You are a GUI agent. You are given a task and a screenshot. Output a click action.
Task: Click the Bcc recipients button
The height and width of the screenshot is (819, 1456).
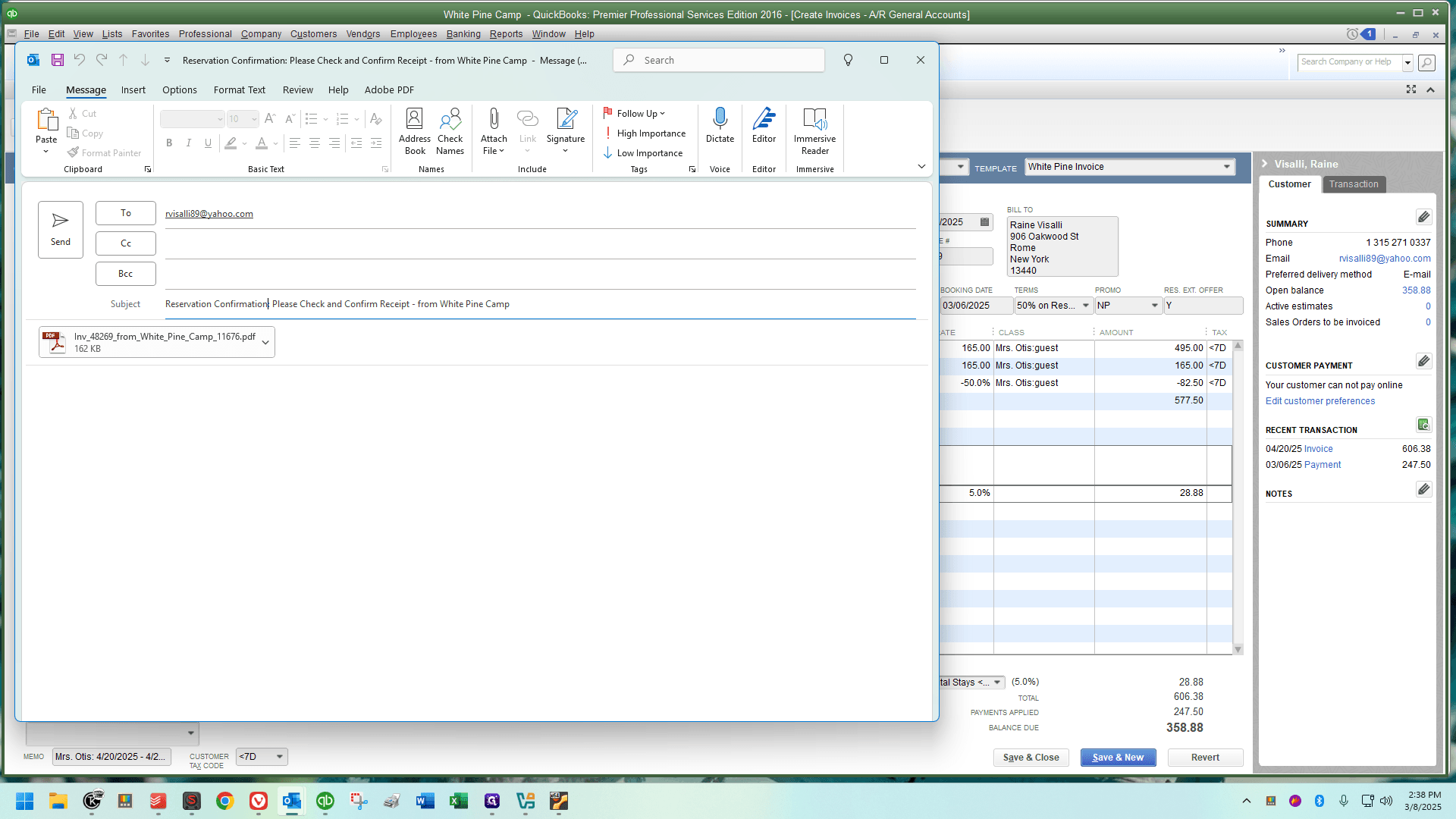(126, 274)
